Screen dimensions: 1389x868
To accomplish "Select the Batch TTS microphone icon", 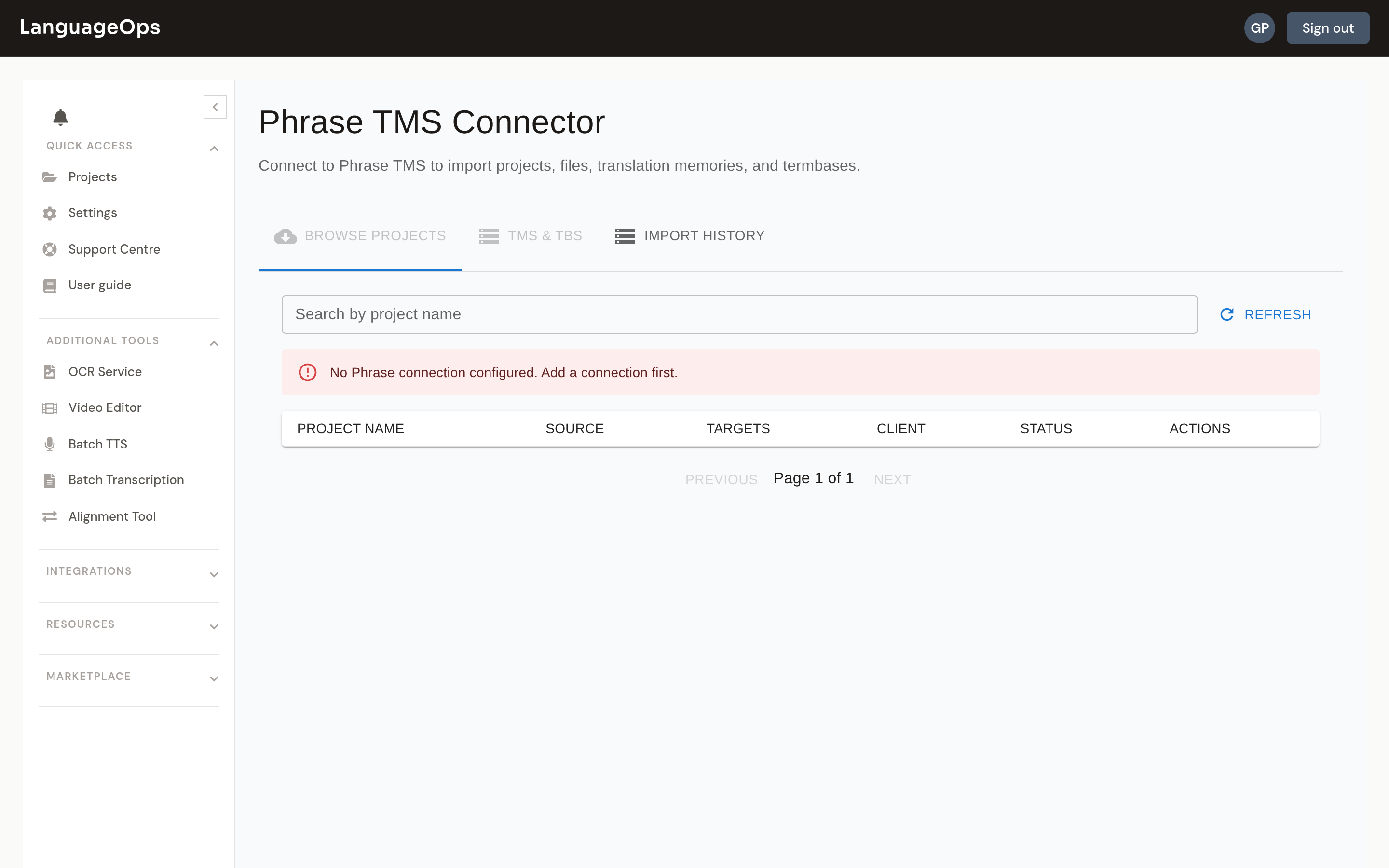I will pyautogui.click(x=49, y=444).
